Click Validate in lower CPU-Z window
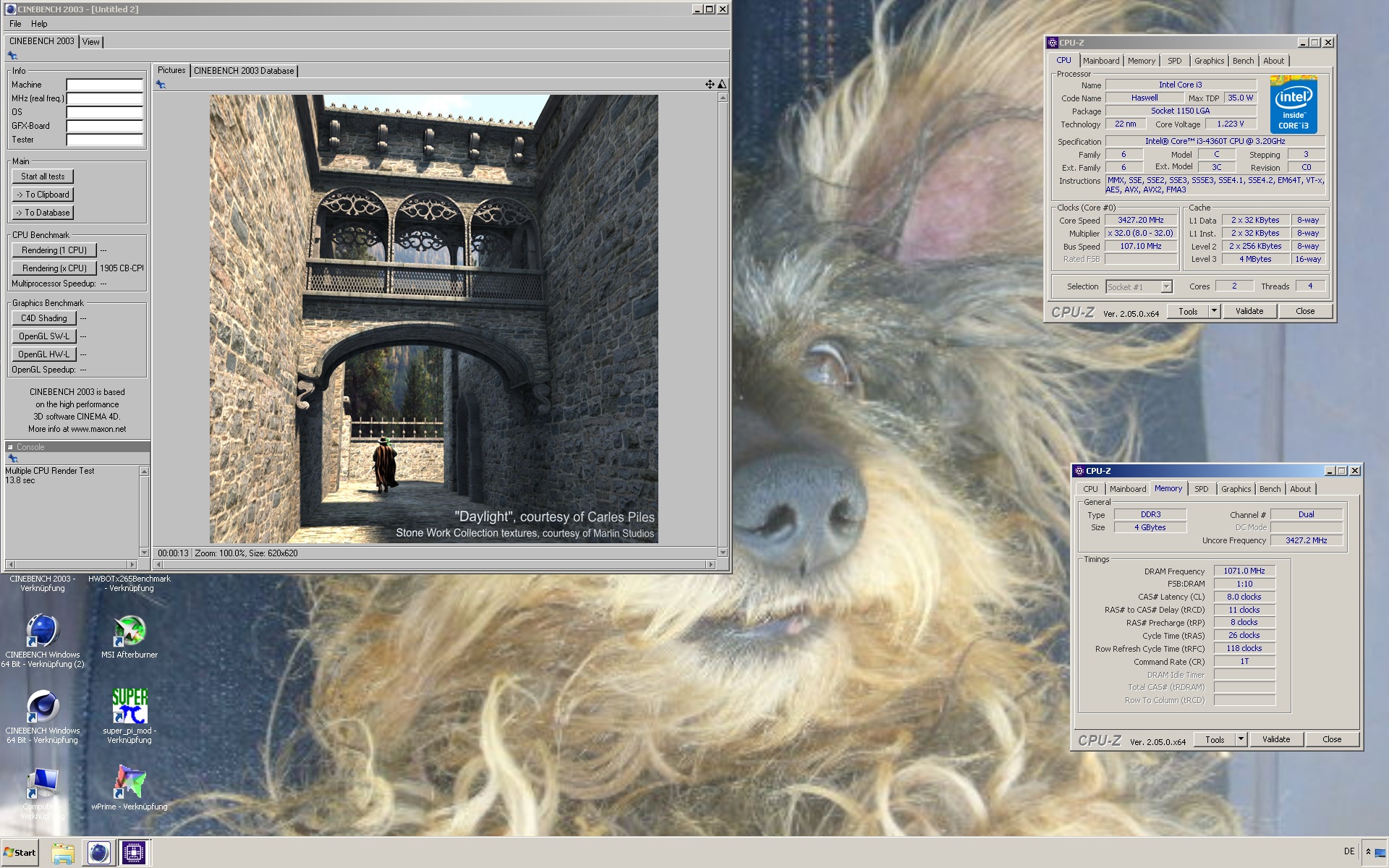The width and height of the screenshot is (1389, 868). [x=1276, y=739]
